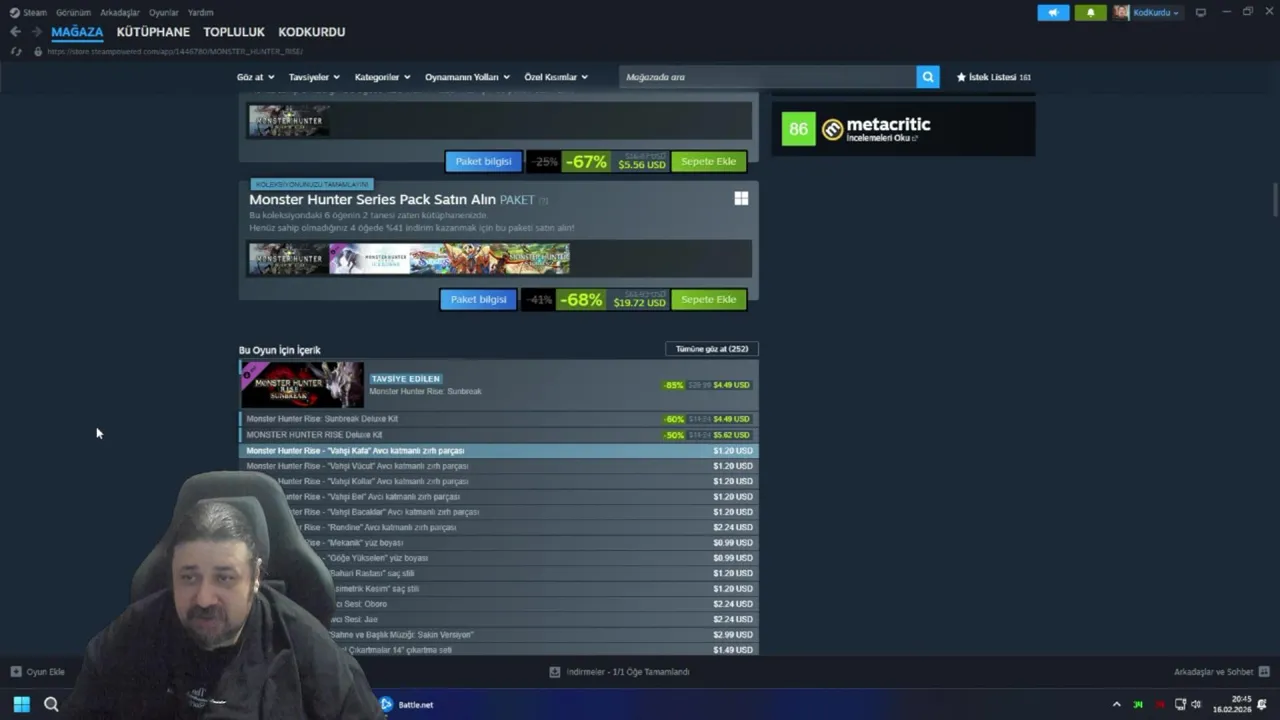The width and height of the screenshot is (1280, 720).
Task: Open downloads icon in bottom bar
Action: (555, 672)
